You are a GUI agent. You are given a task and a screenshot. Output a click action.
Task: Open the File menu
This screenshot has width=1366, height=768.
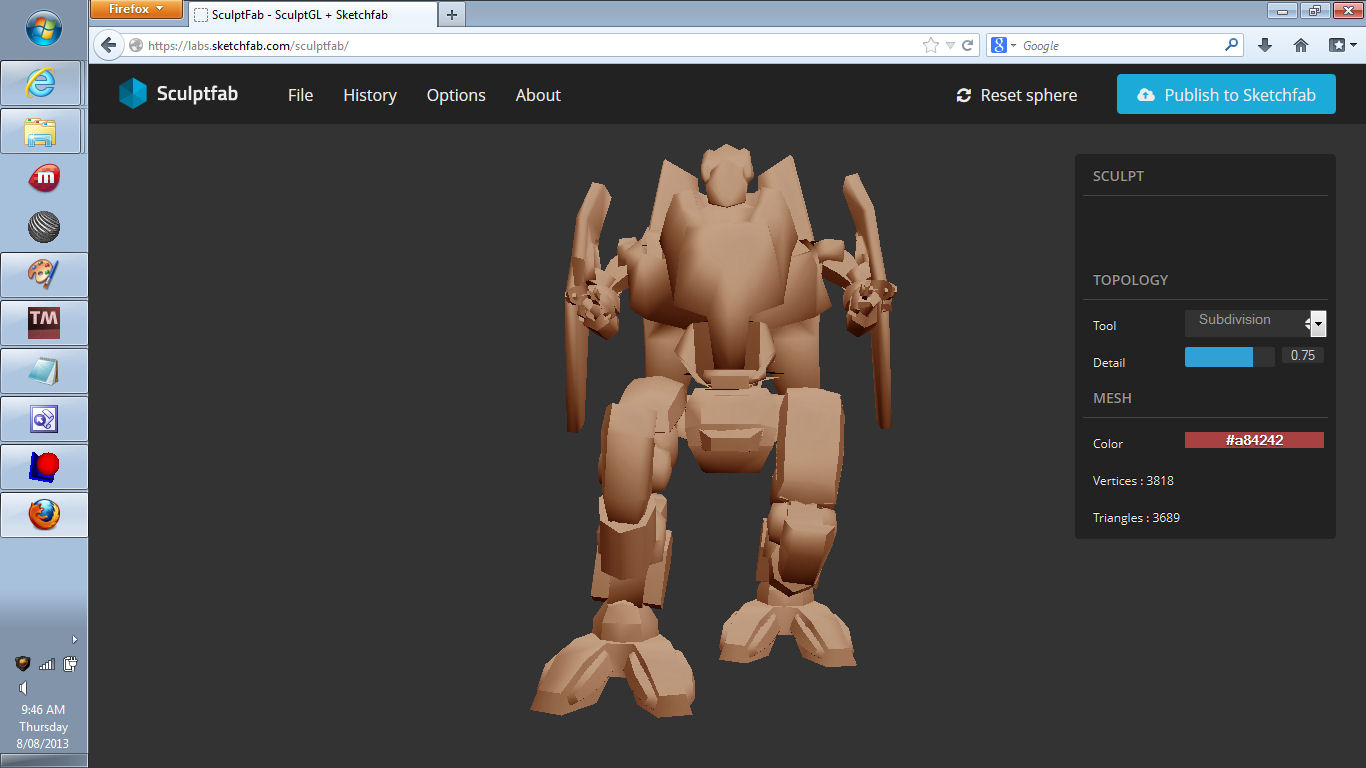pyautogui.click(x=300, y=95)
